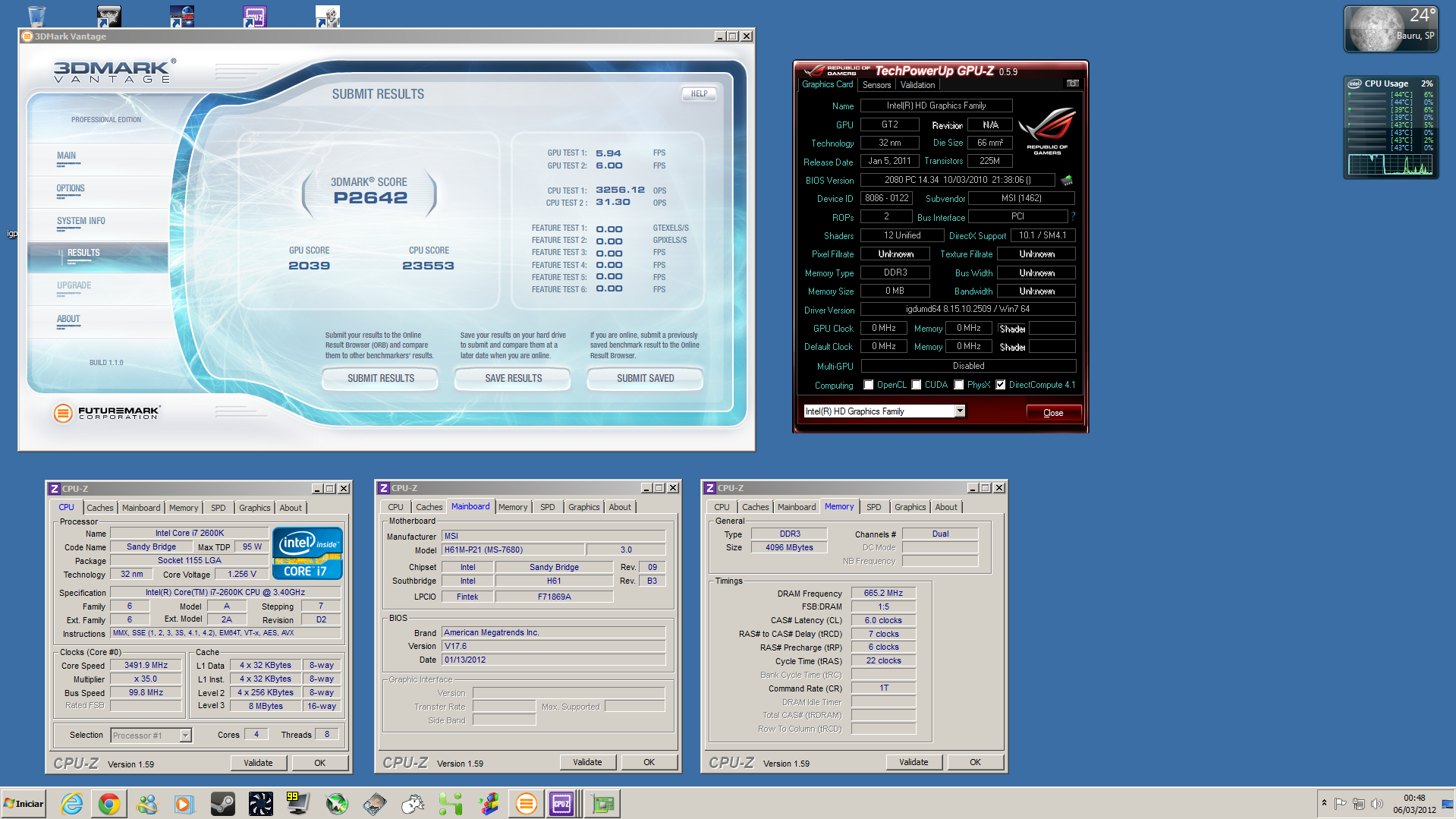Open Google Chrome from the taskbar

click(109, 804)
